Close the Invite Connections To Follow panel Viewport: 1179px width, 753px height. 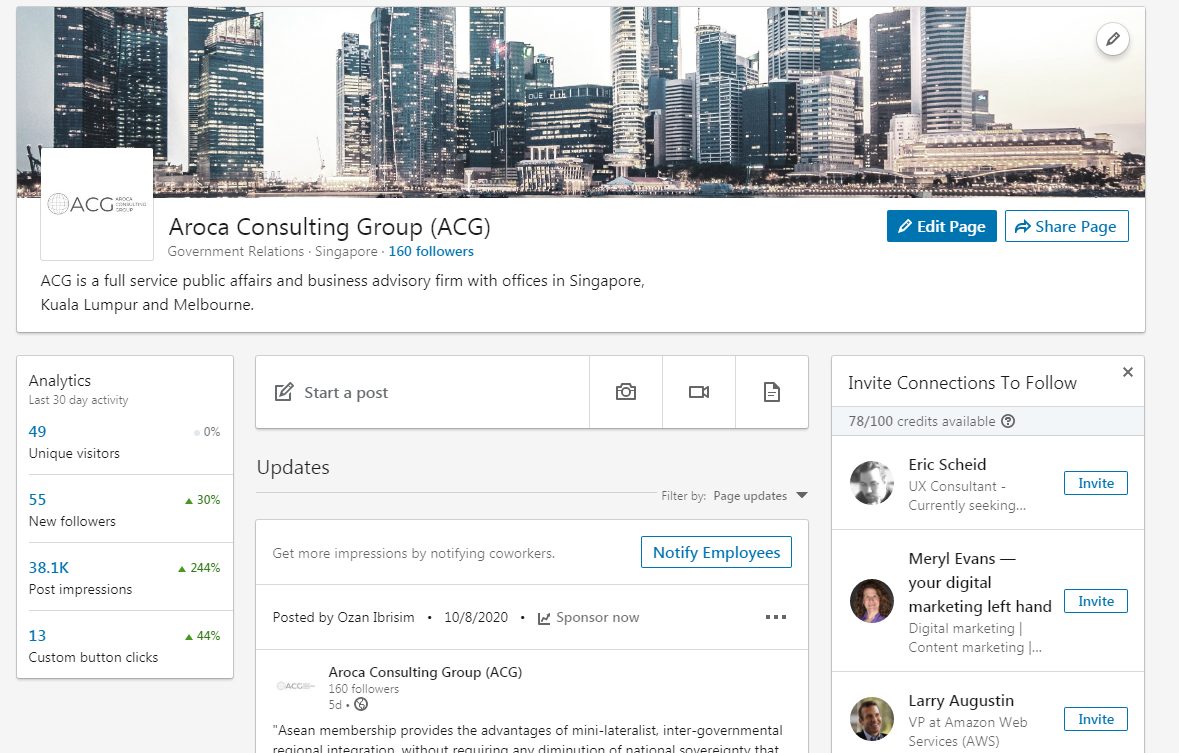pos(1128,372)
